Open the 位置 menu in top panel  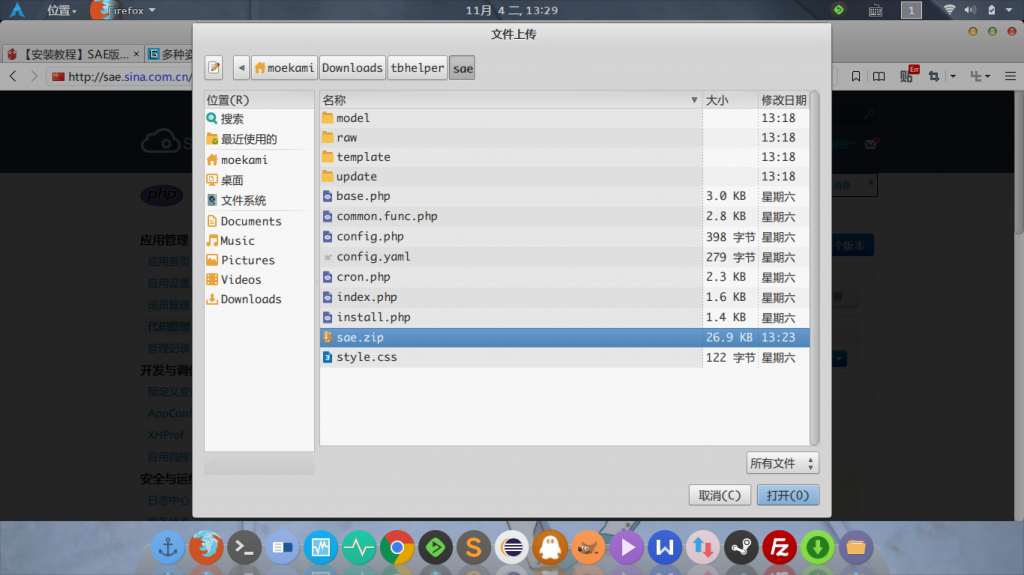(x=61, y=10)
